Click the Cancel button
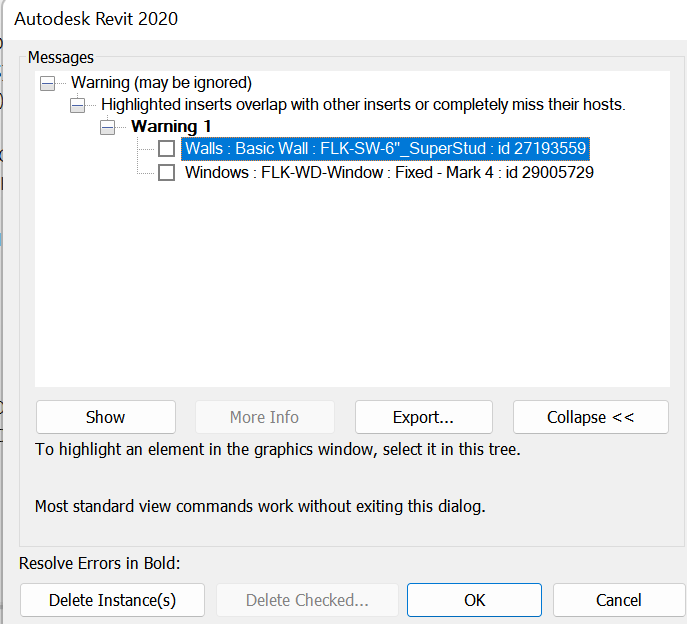 pyautogui.click(x=619, y=600)
